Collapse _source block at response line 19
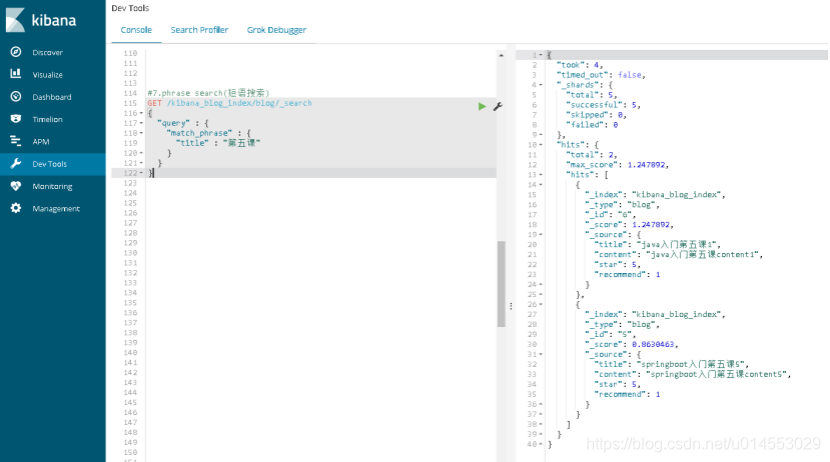 click(x=540, y=234)
